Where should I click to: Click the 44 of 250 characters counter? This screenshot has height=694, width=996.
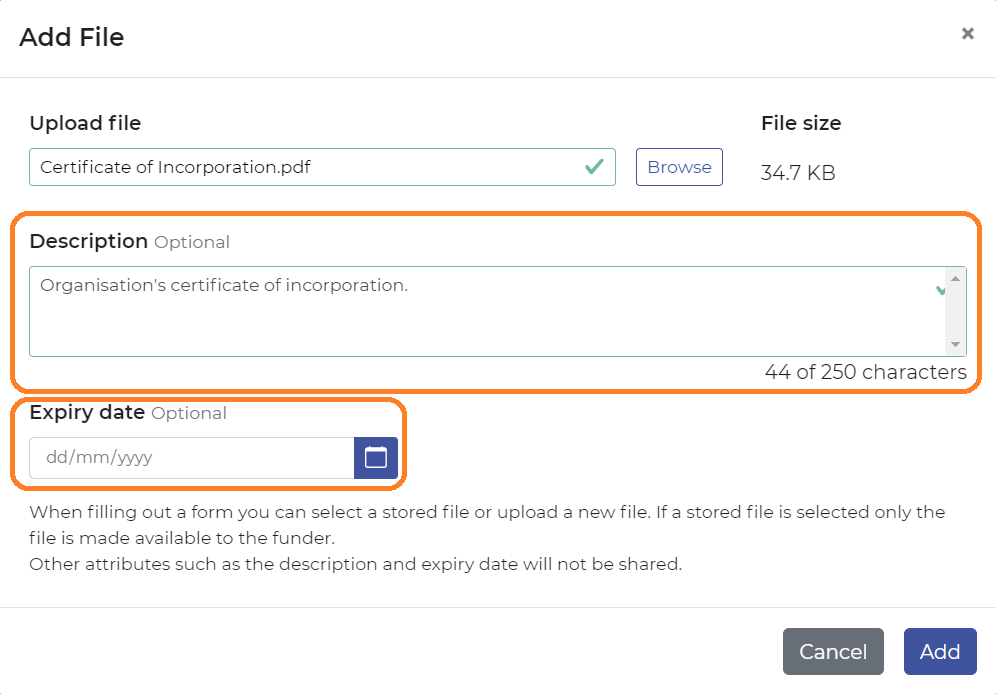(x=865, y=372)
